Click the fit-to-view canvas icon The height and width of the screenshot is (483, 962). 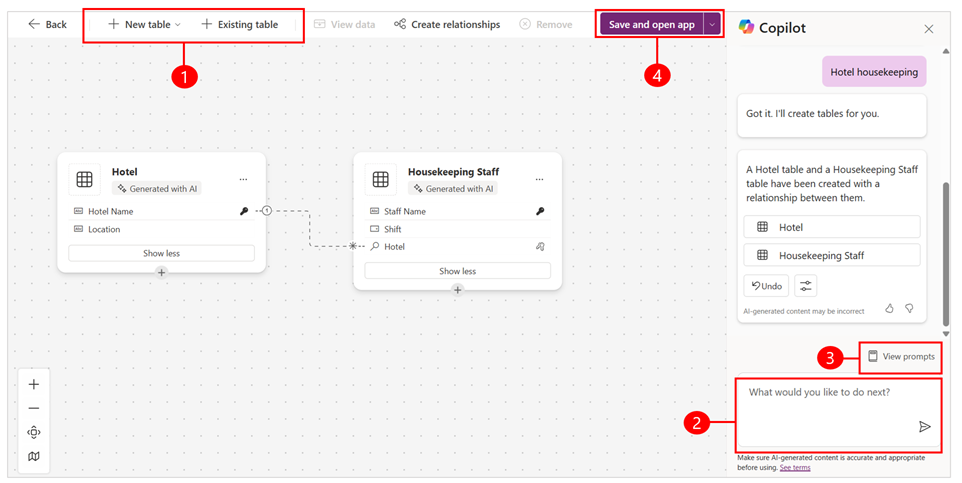click(x=34, y=433)
